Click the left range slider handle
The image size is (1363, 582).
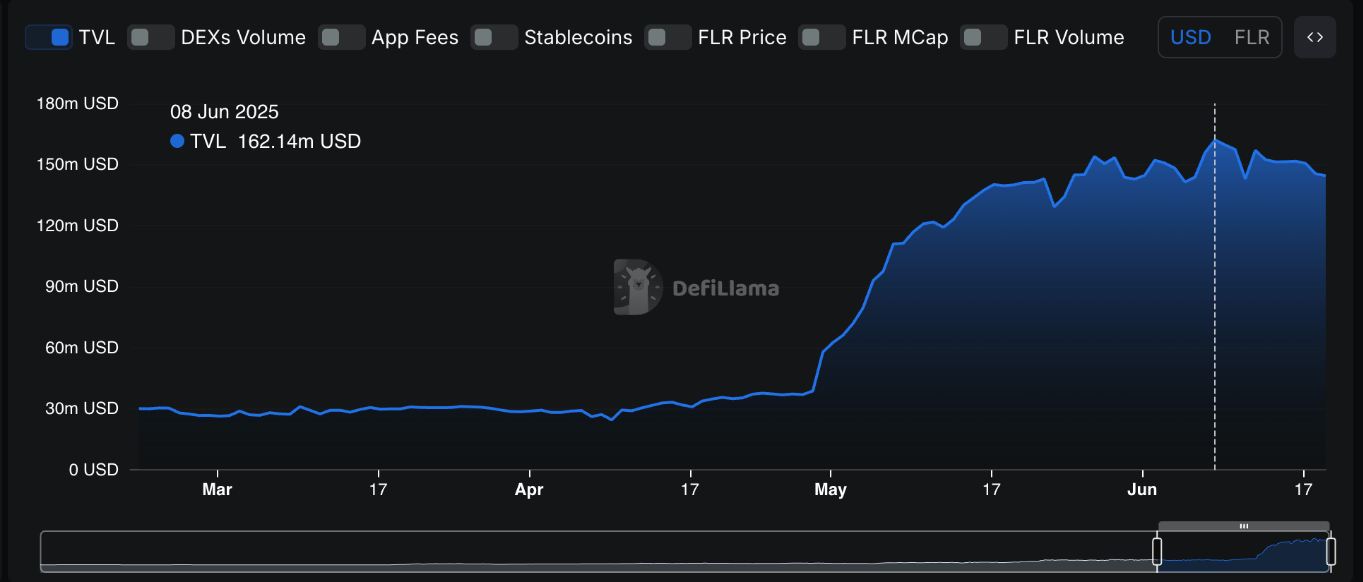(x=1157, y=551)
